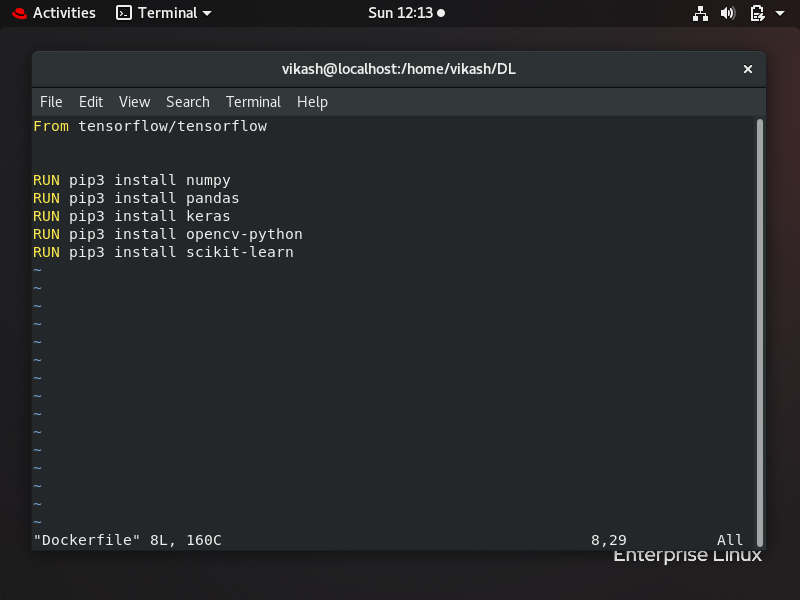Open the Search menu
The image size is (800, 600).
[x=187, y=101]
